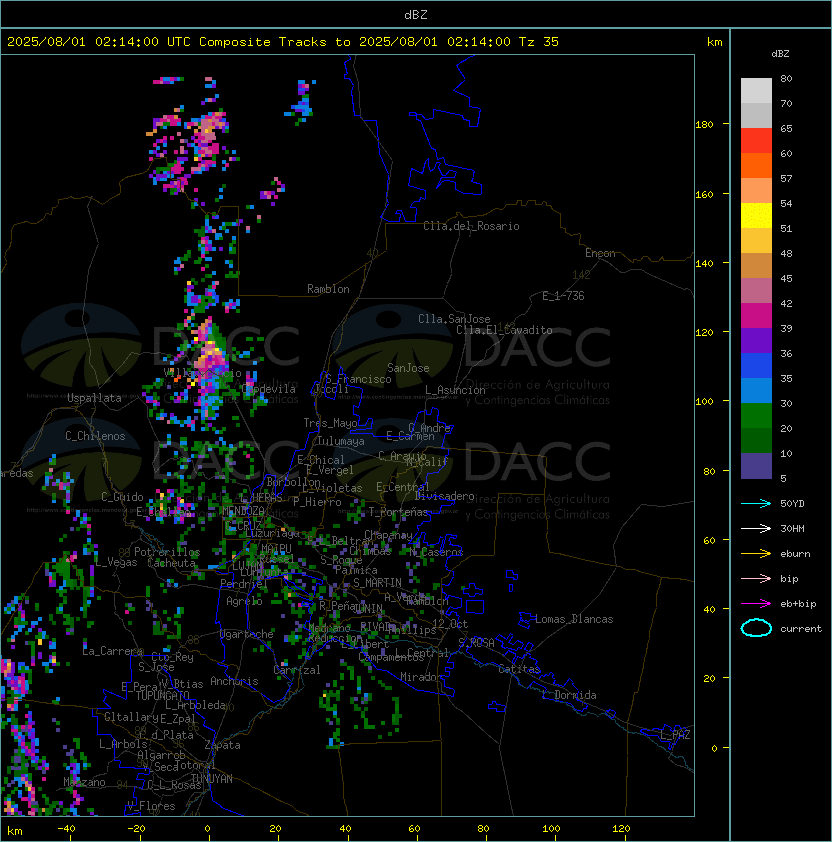Viewport: 832px width, 842px height.
Task: Click the 'Tulumaya' label
Action: [x=341, y=441]
